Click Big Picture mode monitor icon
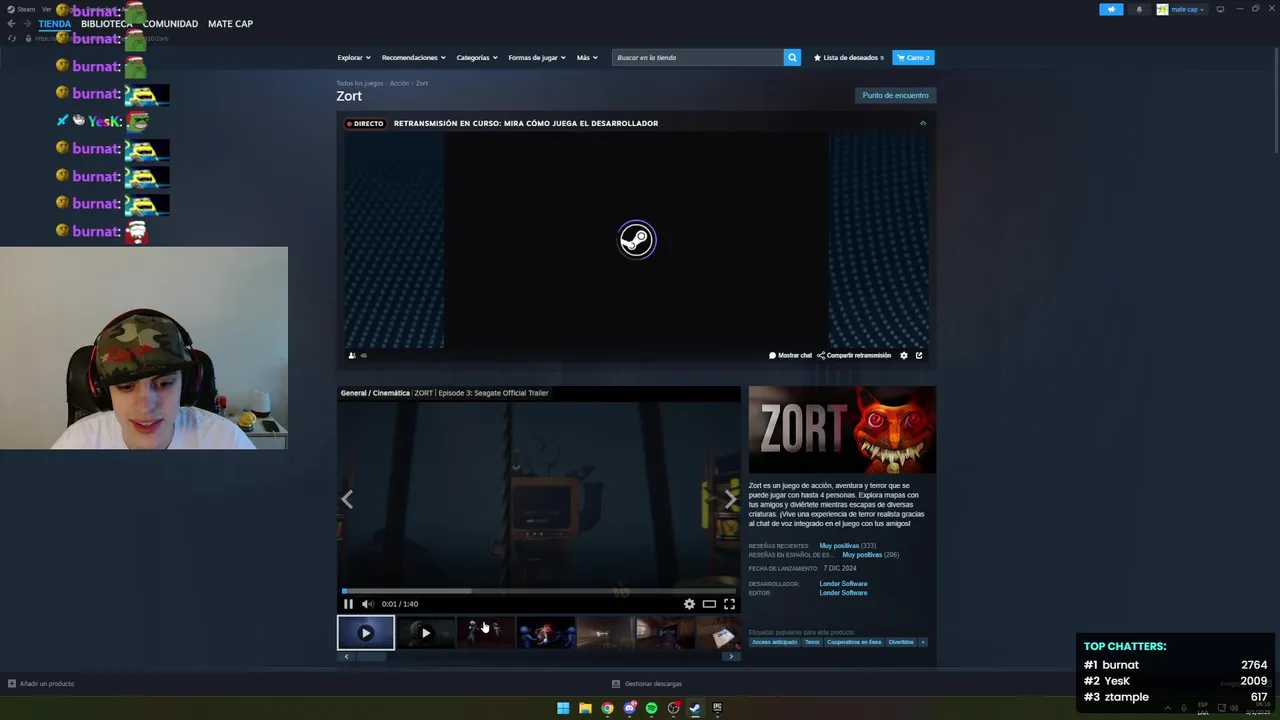 tap(1220, 9)
